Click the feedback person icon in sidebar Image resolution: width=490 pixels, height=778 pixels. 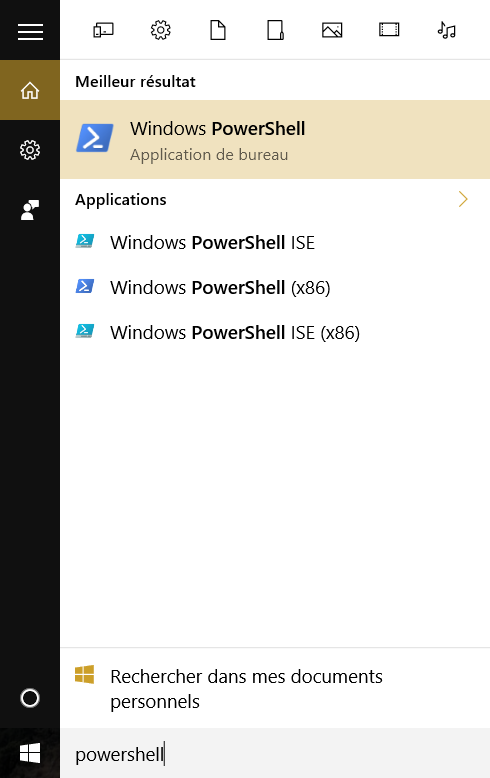30,210
